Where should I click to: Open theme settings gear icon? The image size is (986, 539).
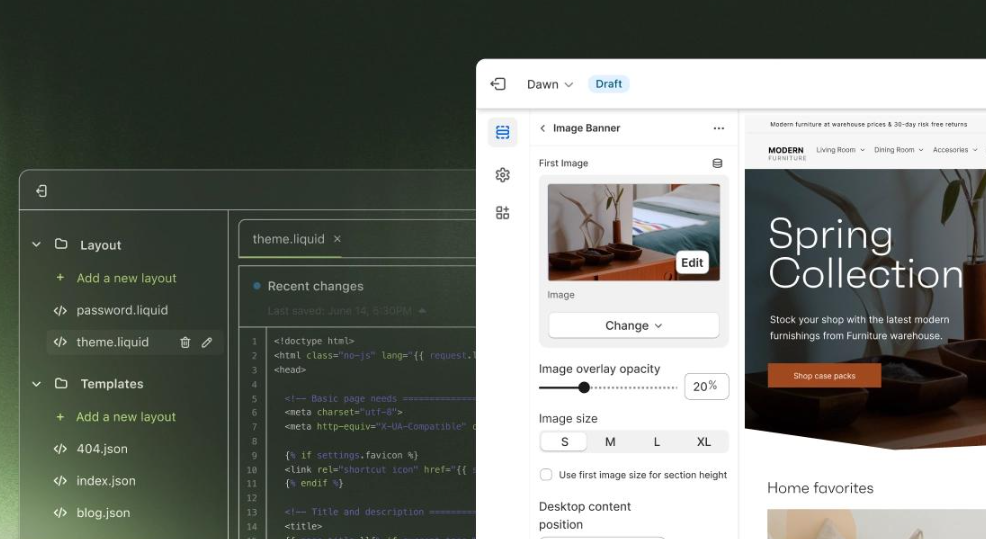502,175
